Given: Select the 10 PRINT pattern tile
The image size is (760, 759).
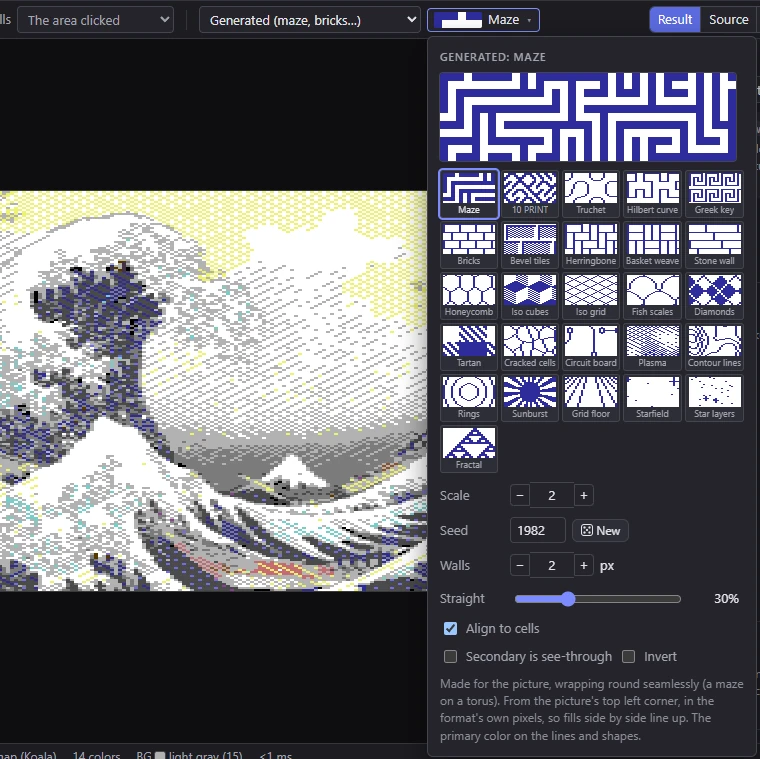Looking at the screenshot, I should click(530, 194).
